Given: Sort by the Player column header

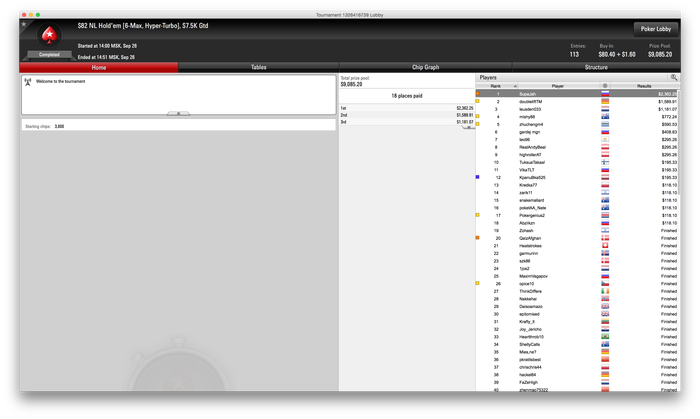Looking at the screenshot, I should [558, 86].
